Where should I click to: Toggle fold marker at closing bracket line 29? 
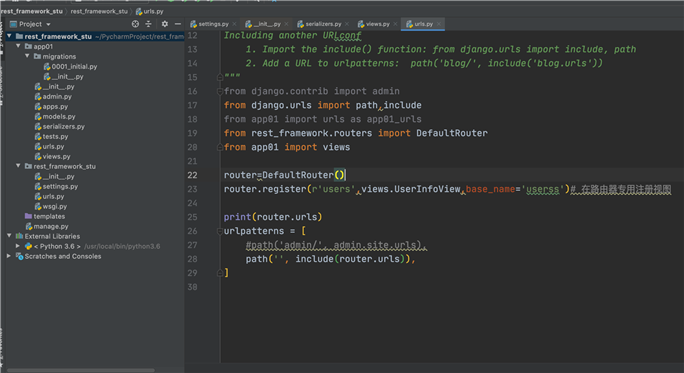pos(220,273)
